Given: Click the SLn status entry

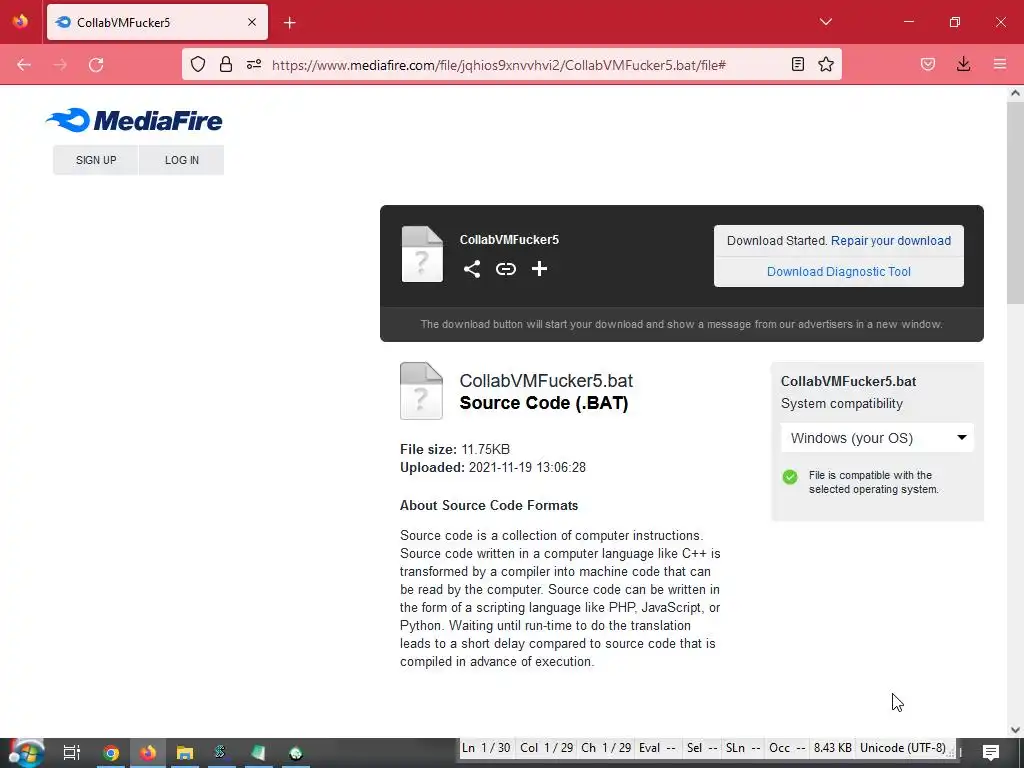Looking at the screenshot, I should [743, 748].
